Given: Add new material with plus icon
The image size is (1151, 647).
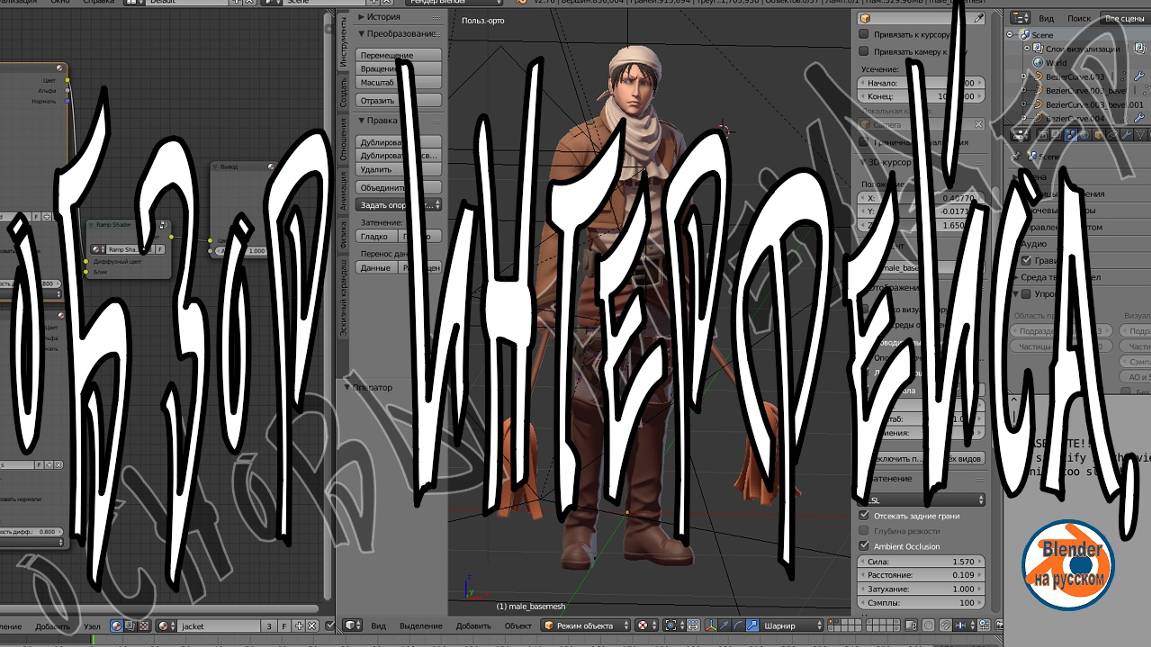Looking at the screenshot, I should pos(298,626).
